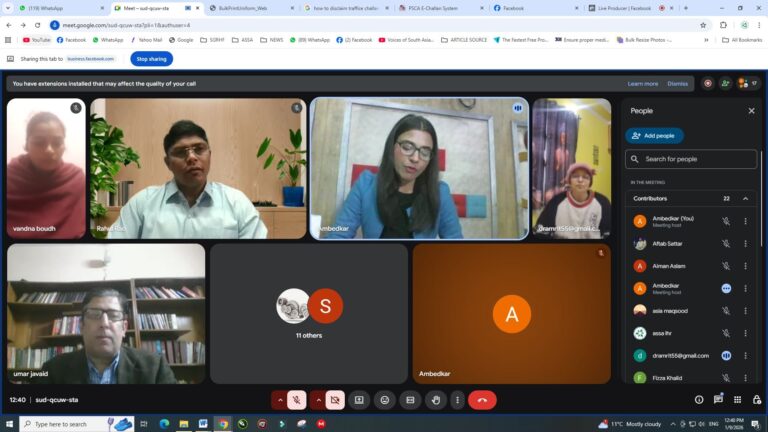Toggle the camera on/off button
Screen dimensions: 768x432
[335, 400]
